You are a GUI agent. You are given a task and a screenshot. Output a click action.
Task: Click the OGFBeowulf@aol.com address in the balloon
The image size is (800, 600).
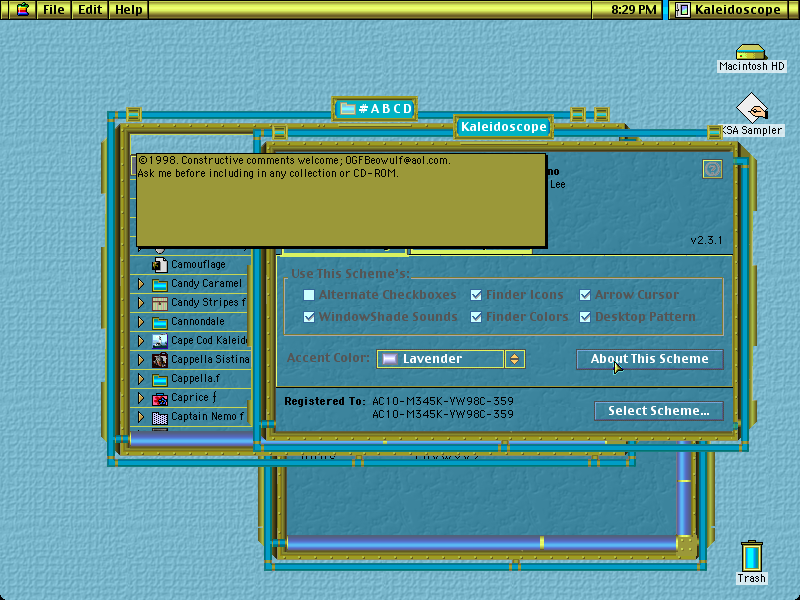point(398,160)
